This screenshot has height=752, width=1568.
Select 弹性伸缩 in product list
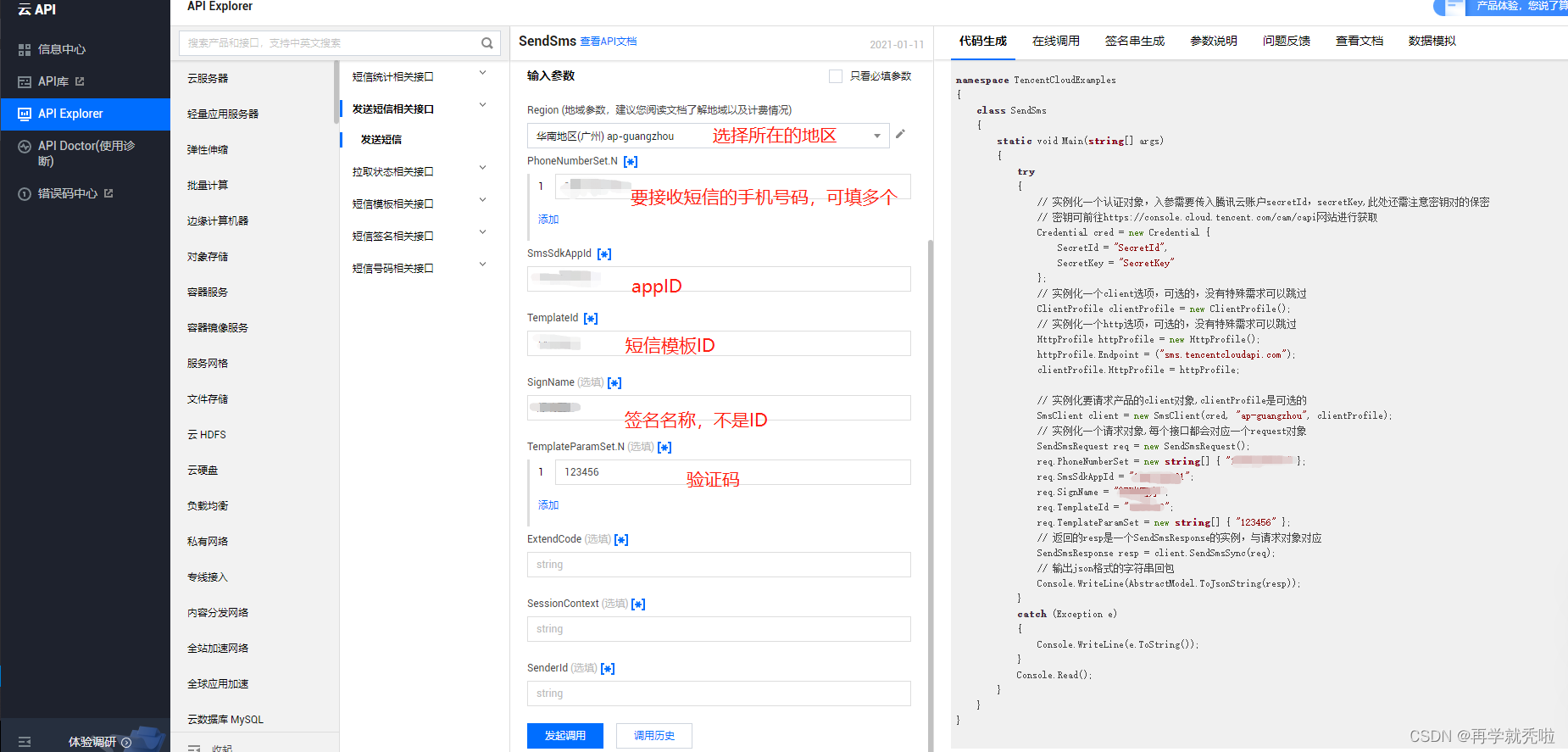click(208, 149)
